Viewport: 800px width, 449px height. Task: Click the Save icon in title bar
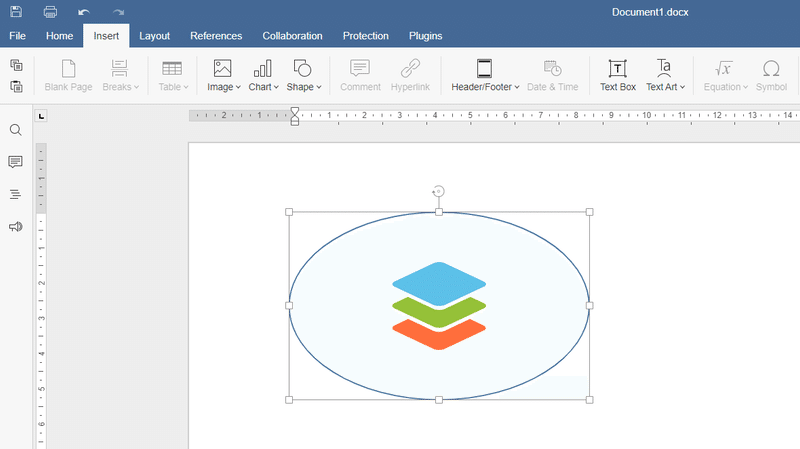pos(16,12)
